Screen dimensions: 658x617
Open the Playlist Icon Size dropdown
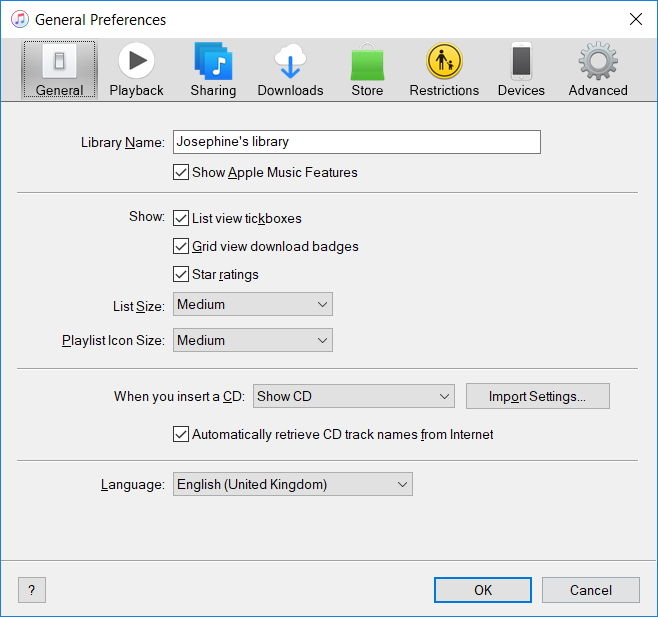(x=253, y=340)
